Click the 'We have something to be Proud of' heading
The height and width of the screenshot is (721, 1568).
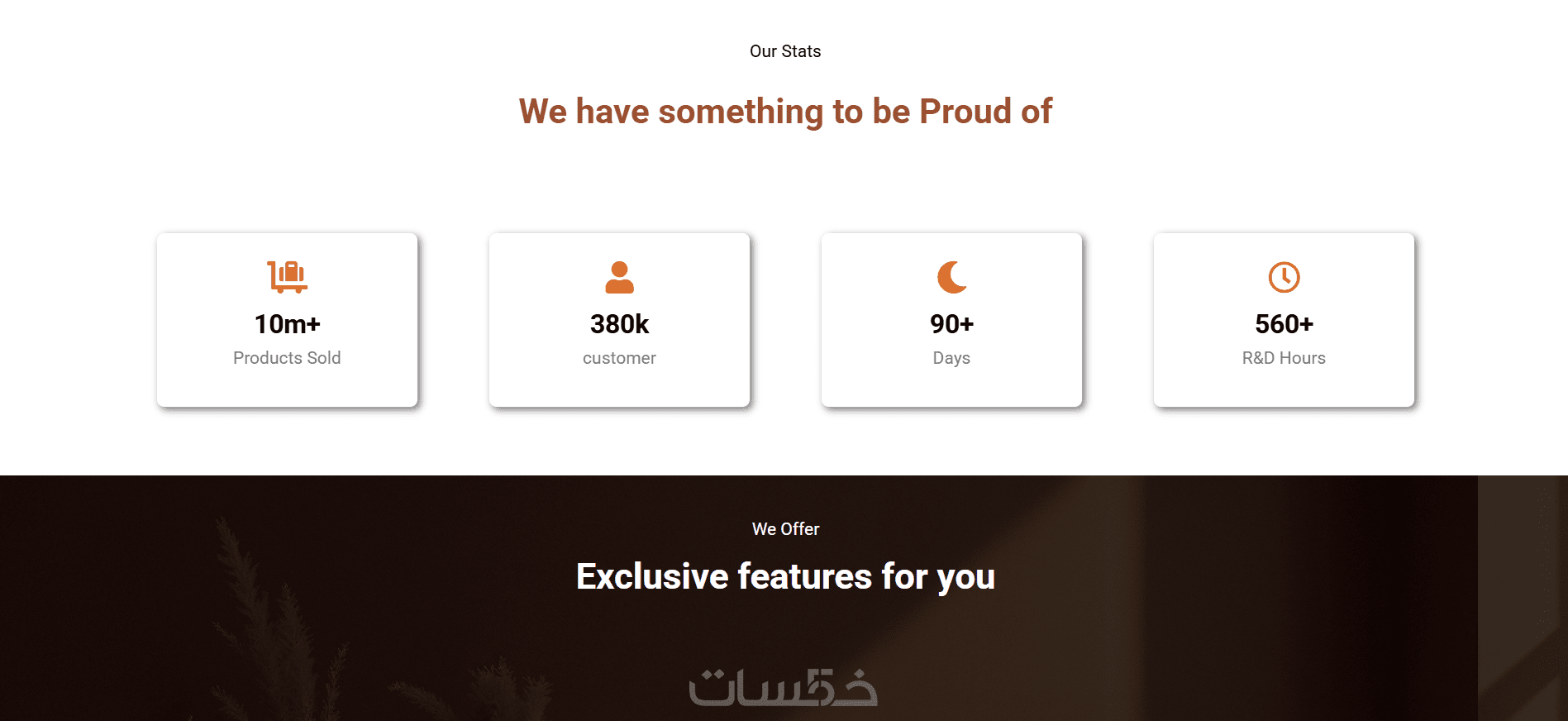click(785, 112)
